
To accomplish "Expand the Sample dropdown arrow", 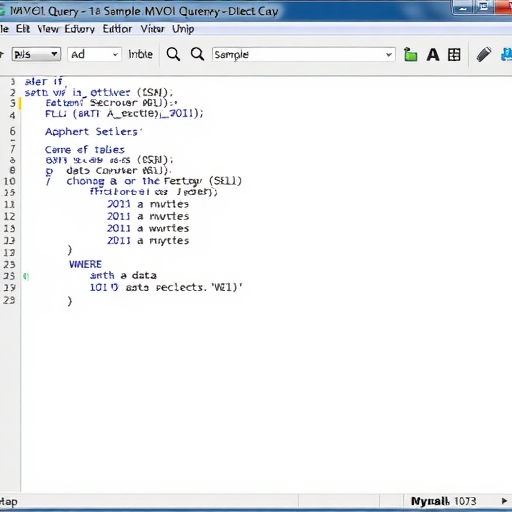I will (x=389, y=55).
